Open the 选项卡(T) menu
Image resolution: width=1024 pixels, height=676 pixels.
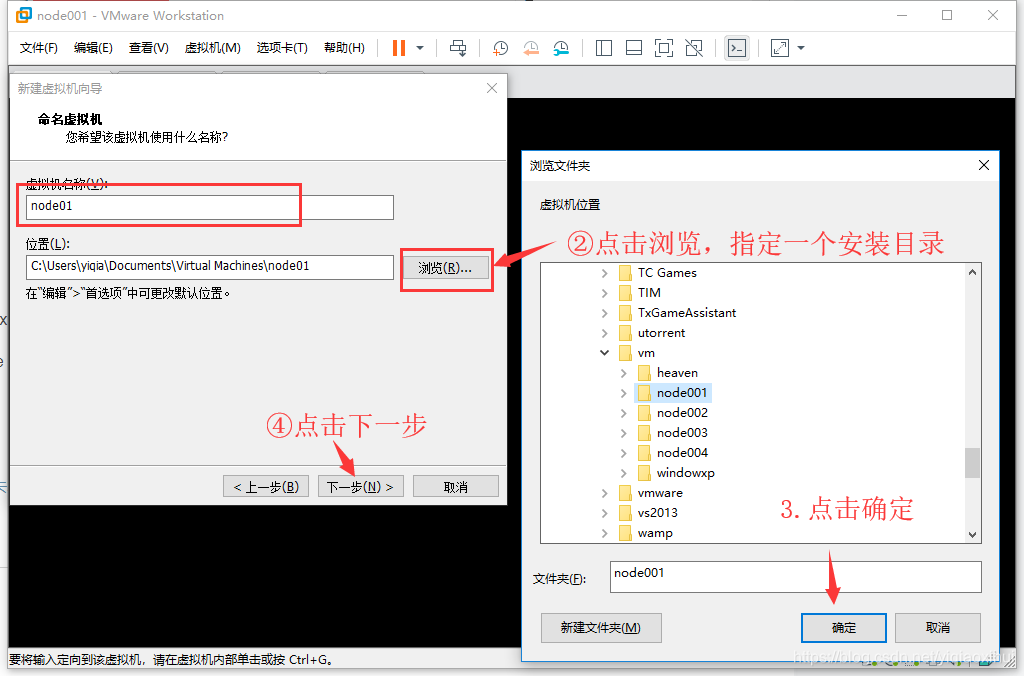282,48
